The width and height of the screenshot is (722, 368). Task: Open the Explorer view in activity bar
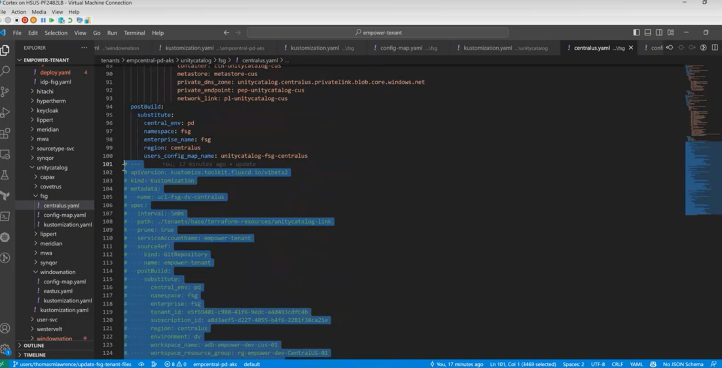pyautogui.click(x=5, y=50)
